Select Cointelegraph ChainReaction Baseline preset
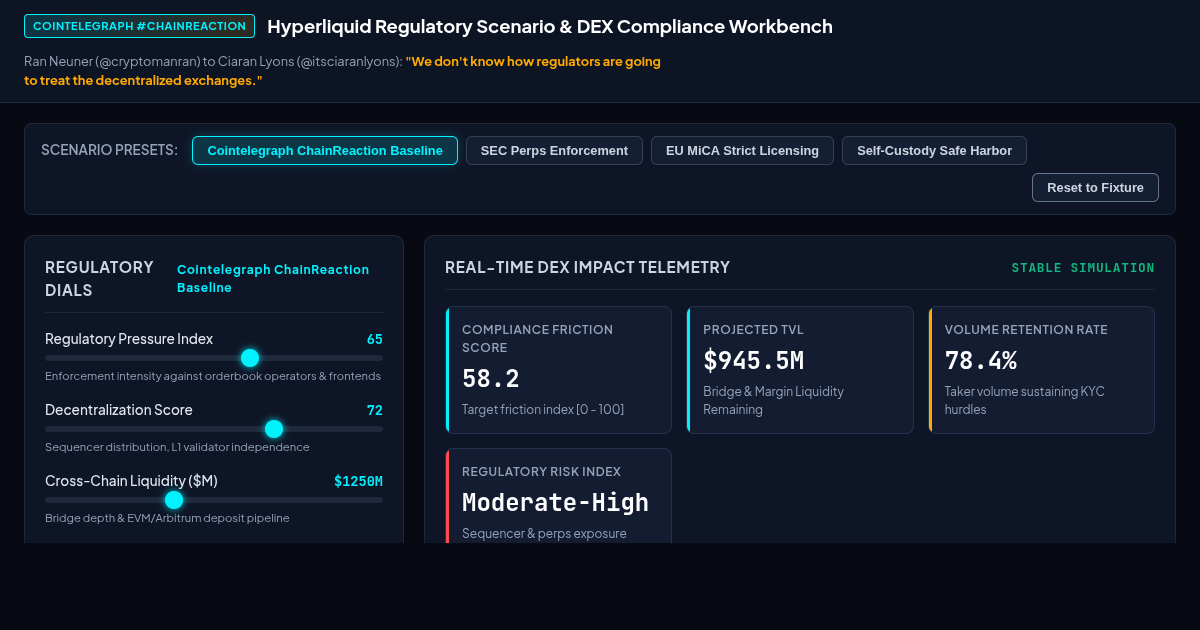The image size is (1200, 630). coord(325,151)
